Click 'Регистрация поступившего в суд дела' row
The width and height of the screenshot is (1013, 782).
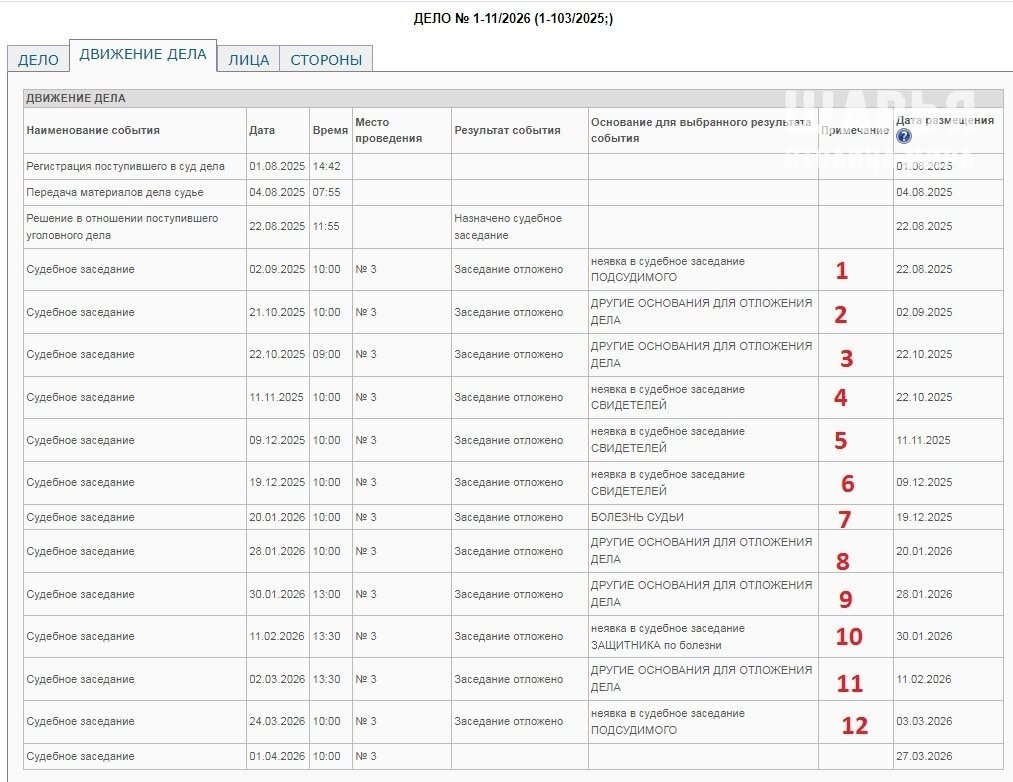[x=513, y=166]
